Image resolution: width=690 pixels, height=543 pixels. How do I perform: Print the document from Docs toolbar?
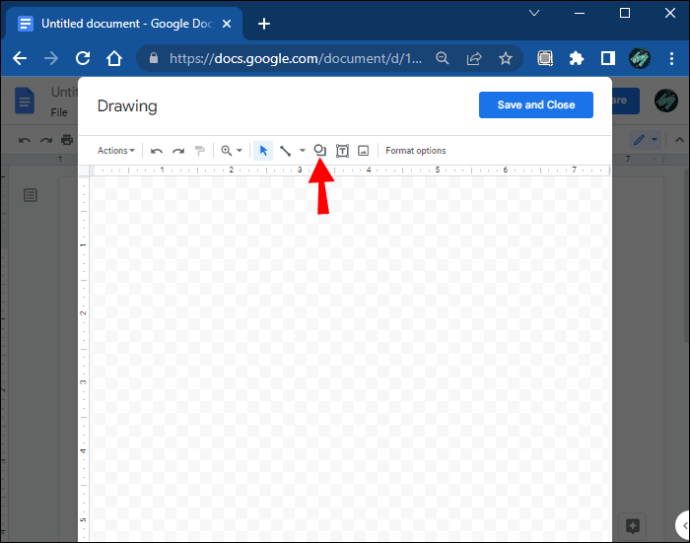[x=67, y=140]
